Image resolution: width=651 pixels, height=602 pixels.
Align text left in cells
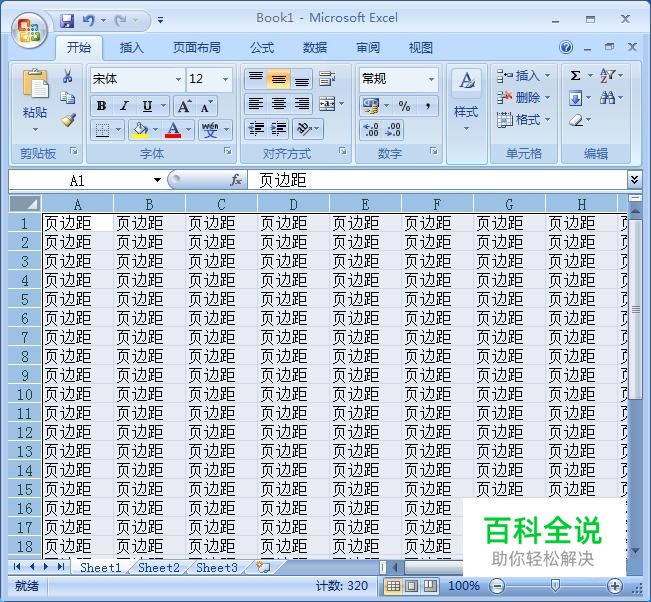(x=256, y=104)
